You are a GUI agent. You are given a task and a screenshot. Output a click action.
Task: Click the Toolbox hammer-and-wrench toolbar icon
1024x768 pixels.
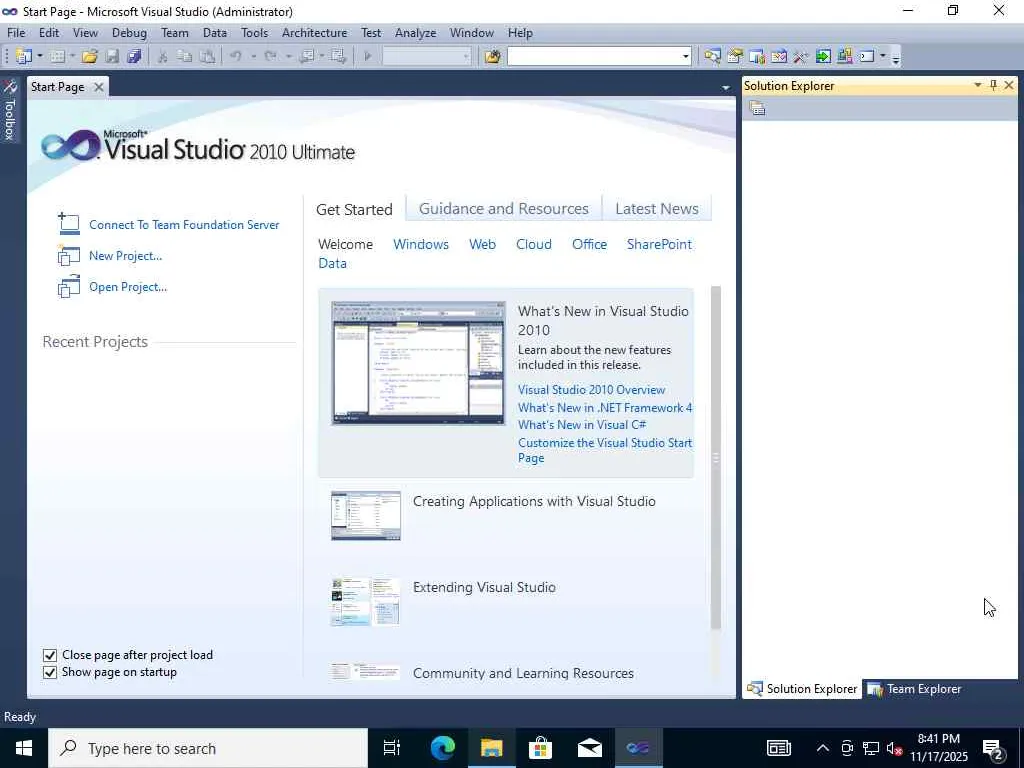[801, 56]
